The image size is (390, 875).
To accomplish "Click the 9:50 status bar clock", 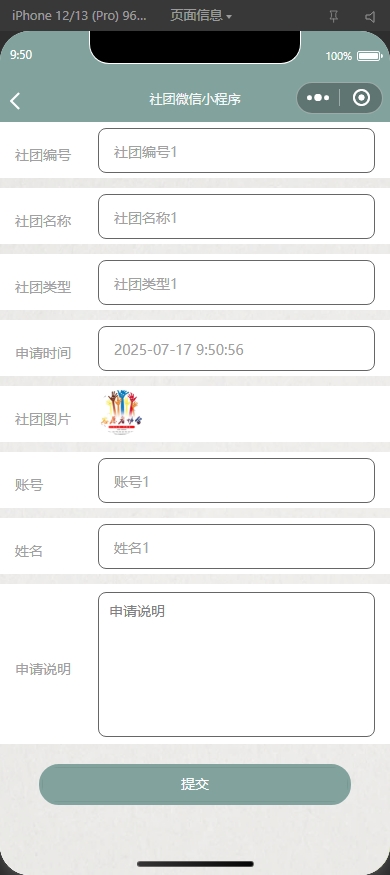I will click(21, 55).
